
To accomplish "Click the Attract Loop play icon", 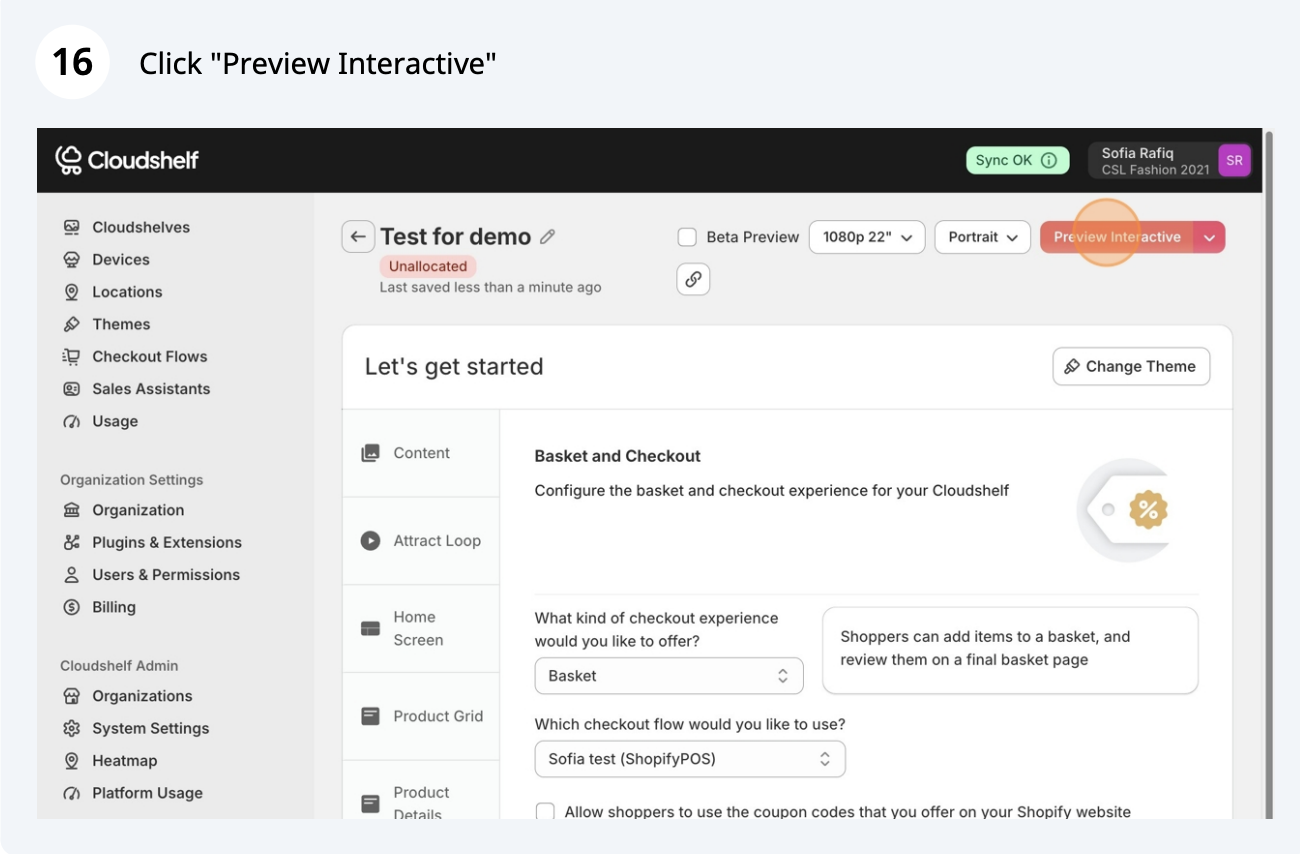I will [370, 541].
